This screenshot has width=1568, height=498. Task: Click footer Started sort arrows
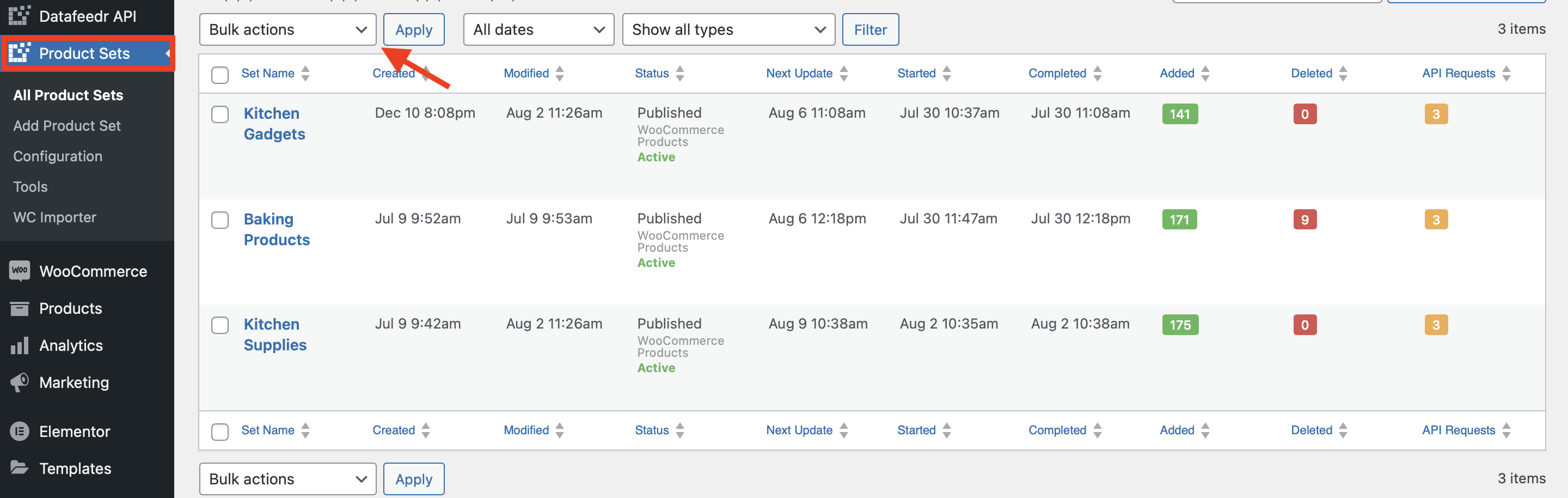click(x=947, y=430)
